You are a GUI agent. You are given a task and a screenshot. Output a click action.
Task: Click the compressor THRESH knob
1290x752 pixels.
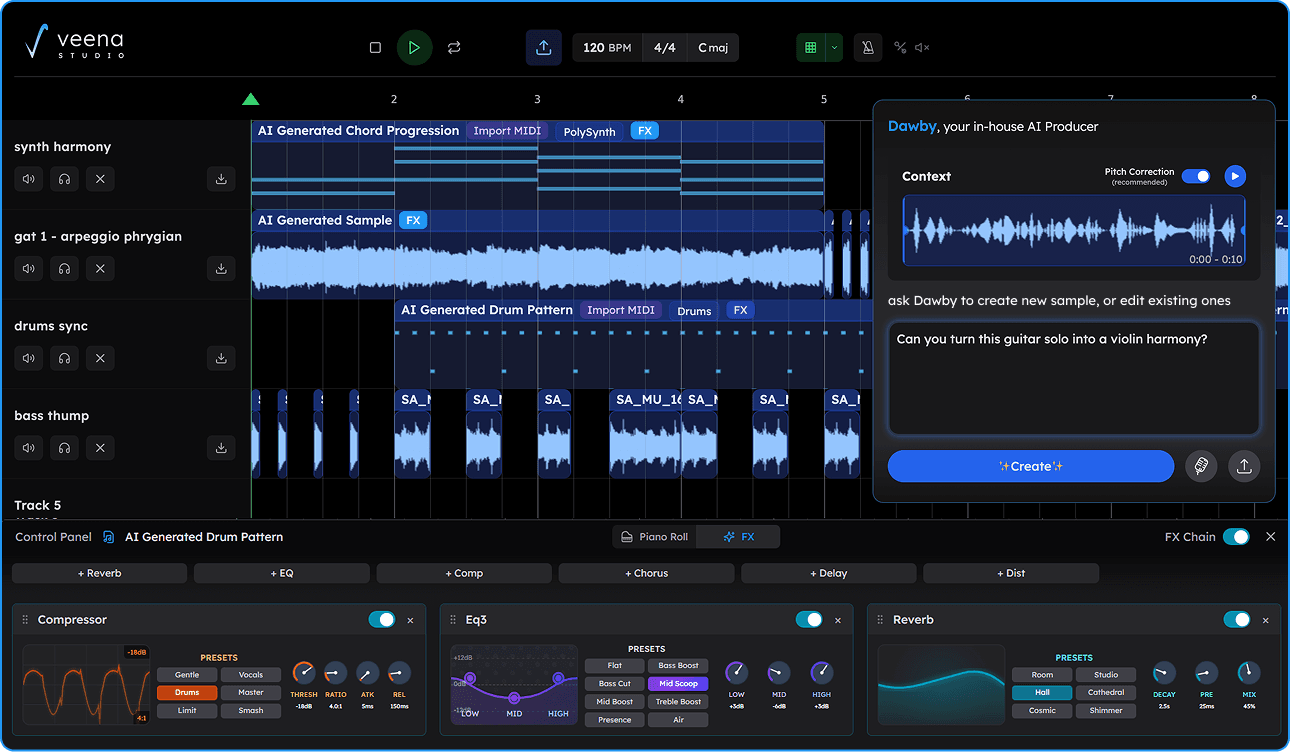pyautogui.click(x=304, y=673)
